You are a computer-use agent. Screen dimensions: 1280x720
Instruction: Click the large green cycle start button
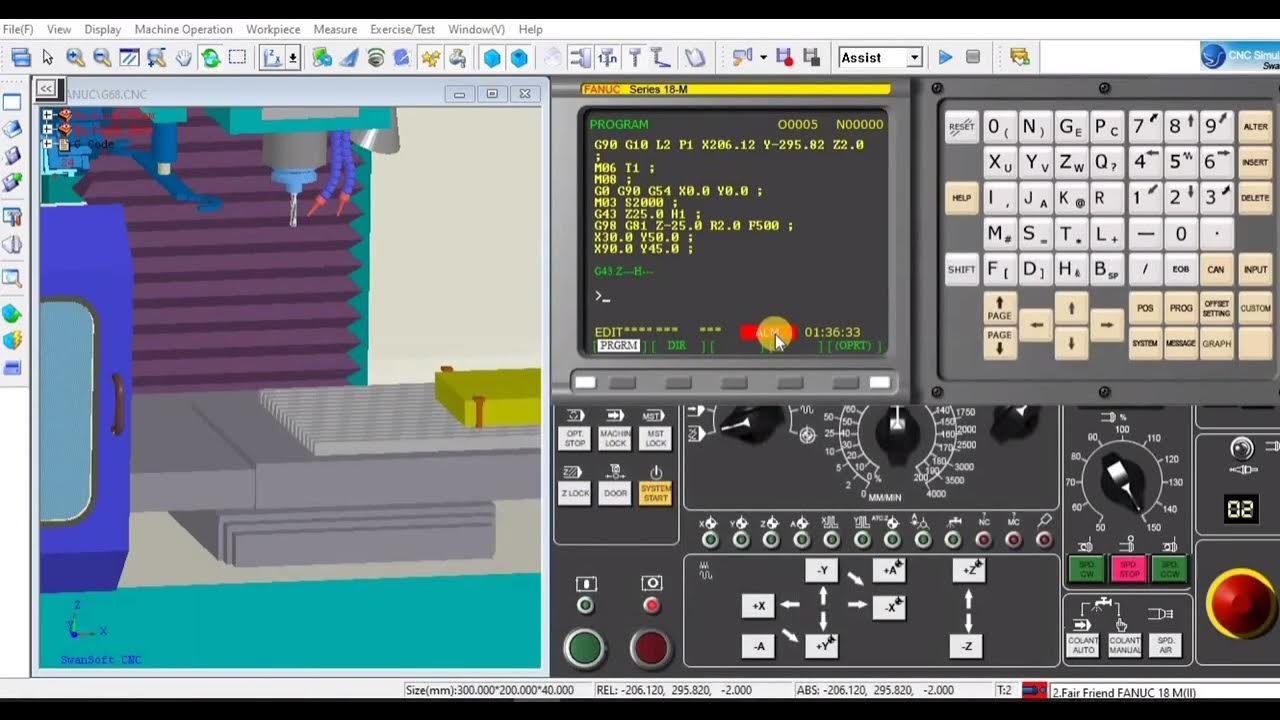[585, 648]
